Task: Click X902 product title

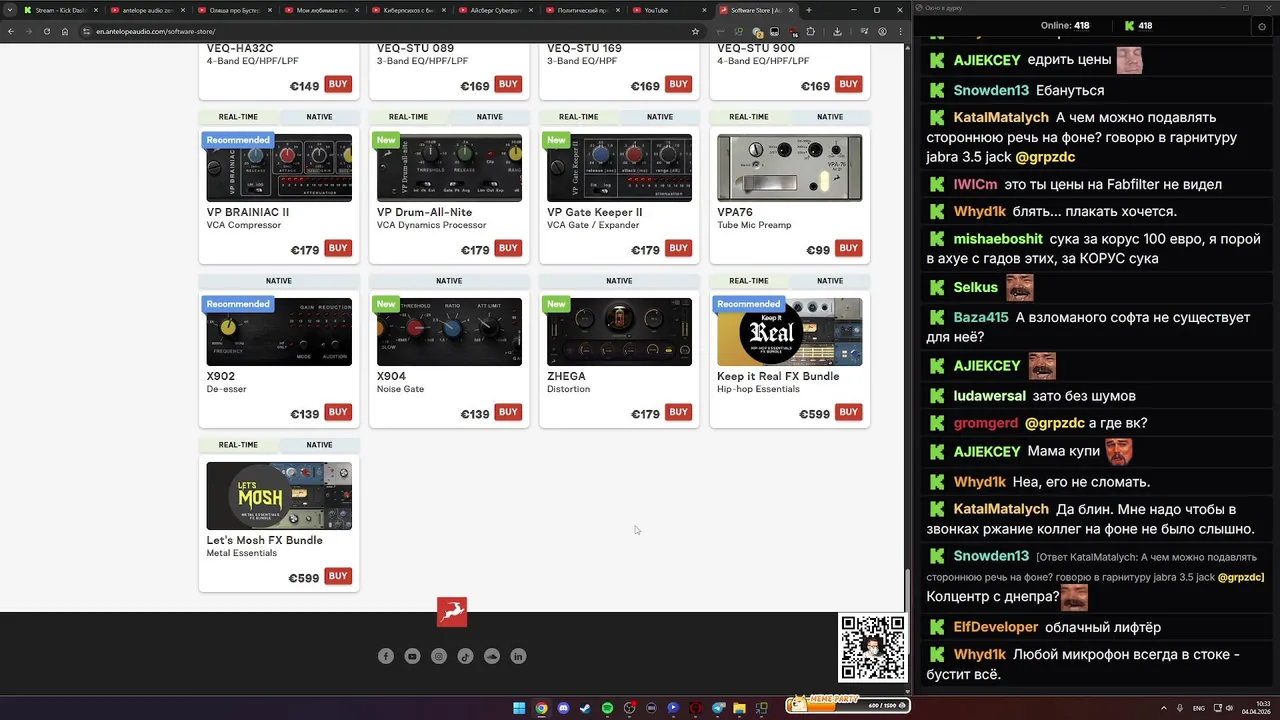Action: point(221,376)
